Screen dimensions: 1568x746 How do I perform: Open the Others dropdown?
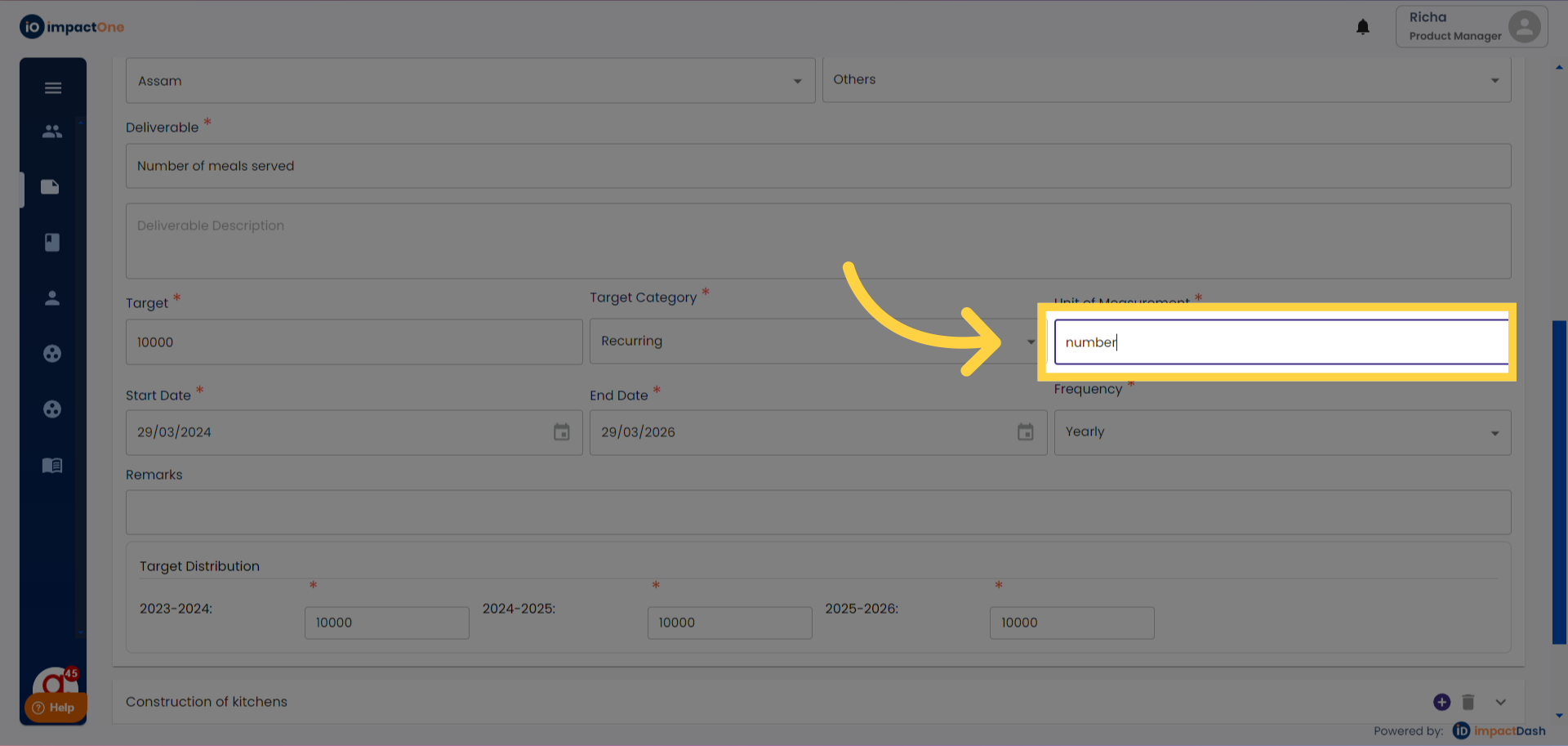1166,80
